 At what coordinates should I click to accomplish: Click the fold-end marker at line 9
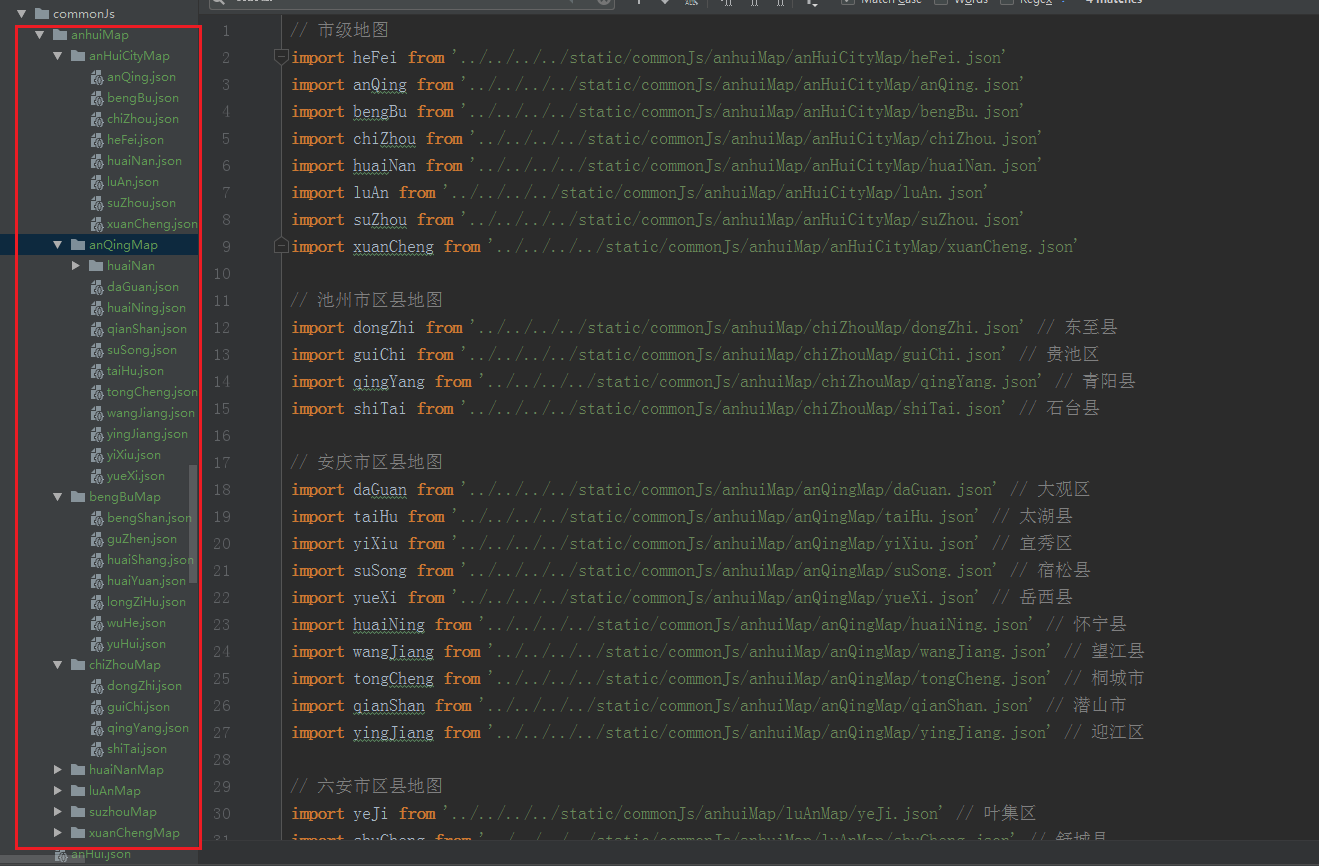[281, 246]
